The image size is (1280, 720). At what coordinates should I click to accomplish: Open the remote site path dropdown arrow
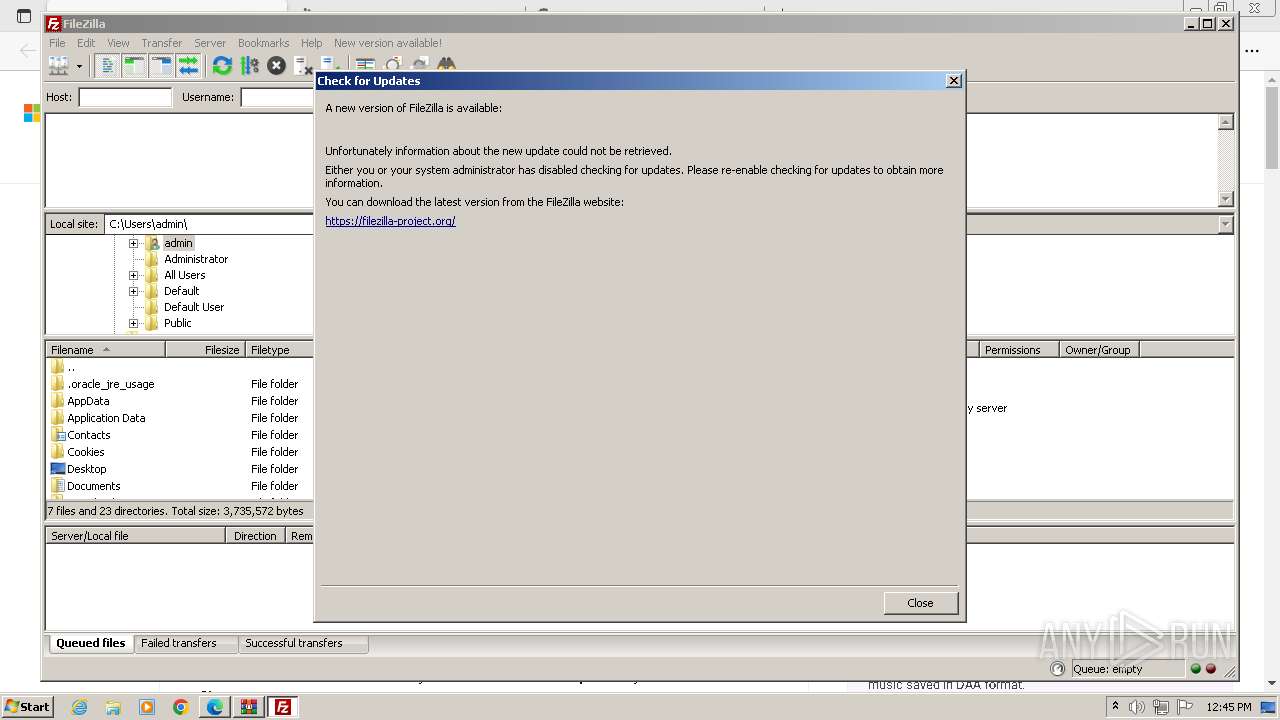click(1225, 224)
